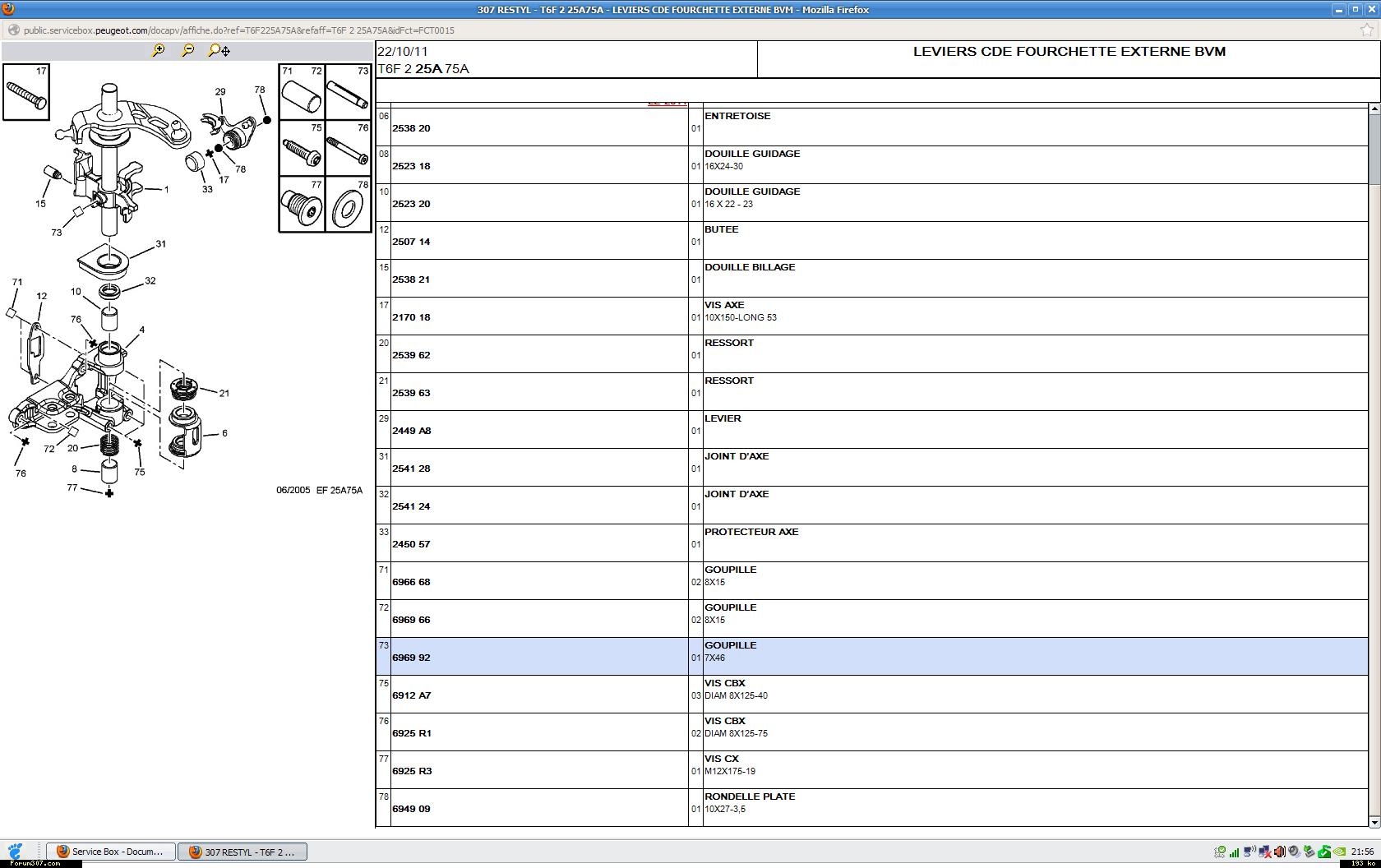This screenshot has height=868, width=1381.
Task: Select RESSORT part 2539 63
Action: [411, 393]
